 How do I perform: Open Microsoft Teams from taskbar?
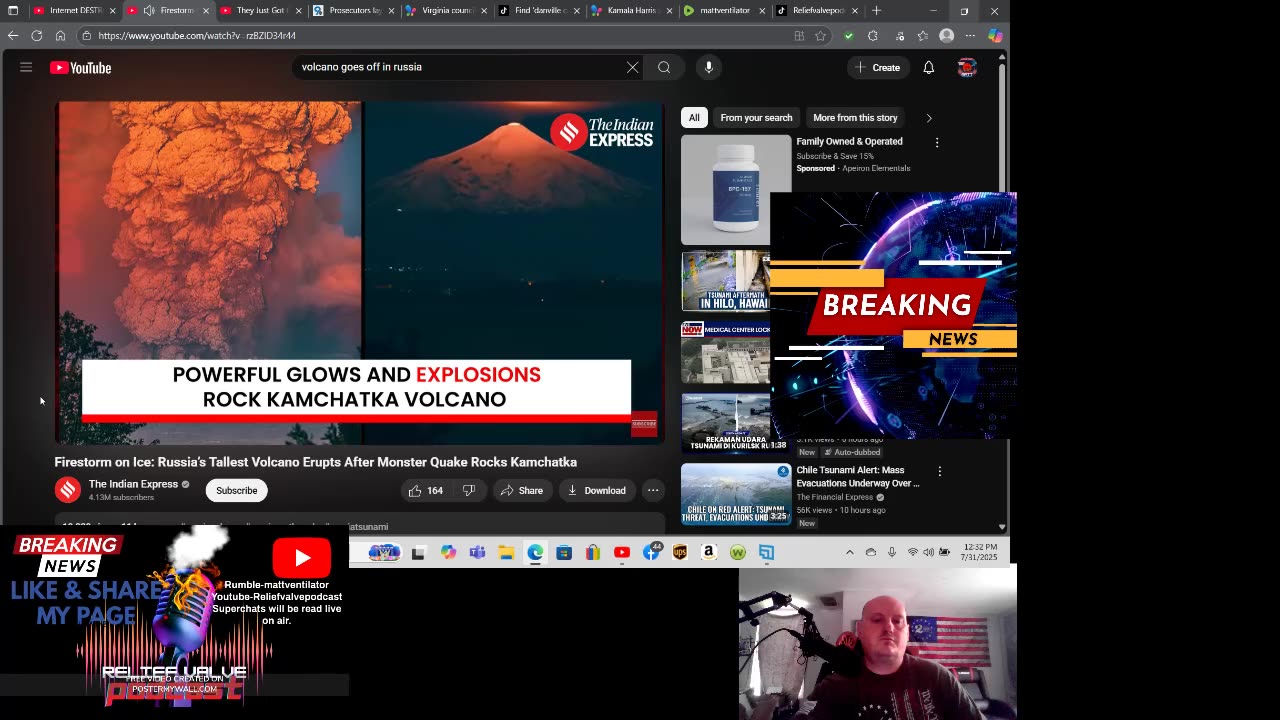(477, 552)
